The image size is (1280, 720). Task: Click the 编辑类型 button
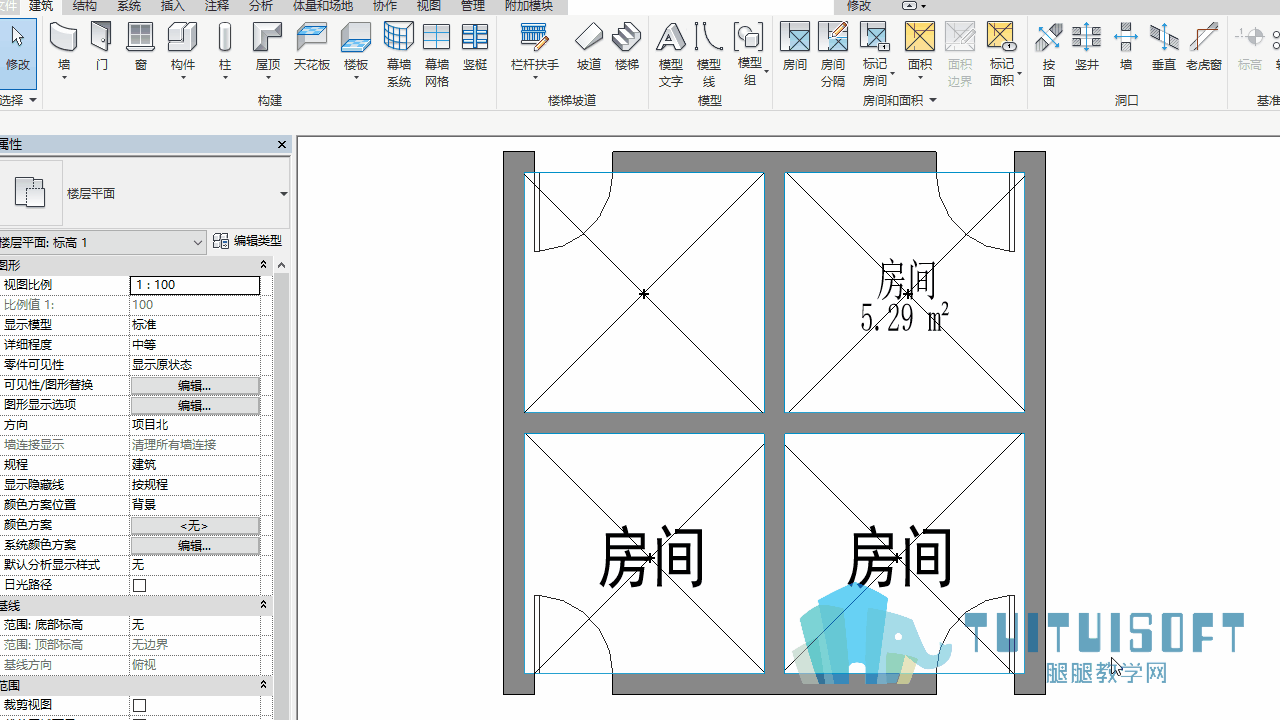247,241
